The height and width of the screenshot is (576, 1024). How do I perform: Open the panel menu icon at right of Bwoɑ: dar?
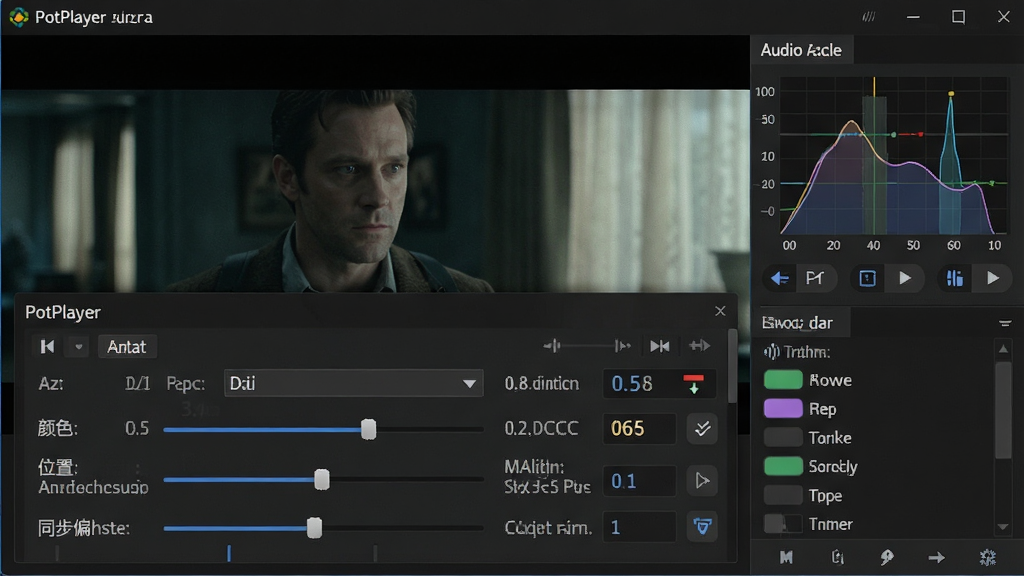[x=1004, y=323]
